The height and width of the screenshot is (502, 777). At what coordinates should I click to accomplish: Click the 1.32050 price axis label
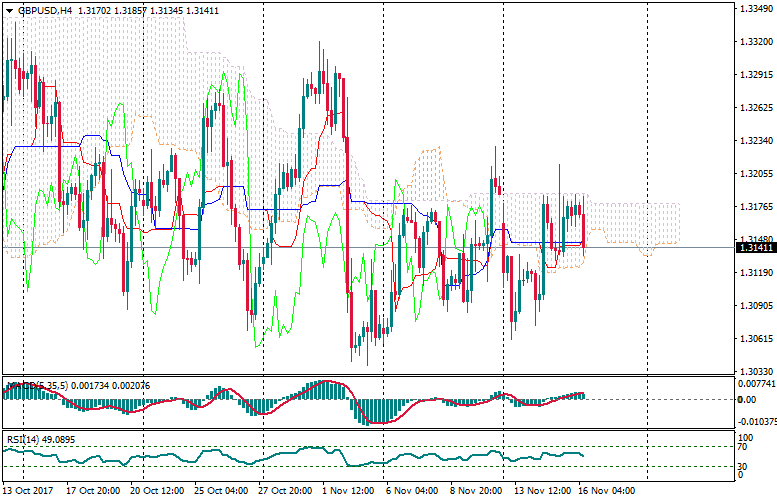tap(755, 174)
